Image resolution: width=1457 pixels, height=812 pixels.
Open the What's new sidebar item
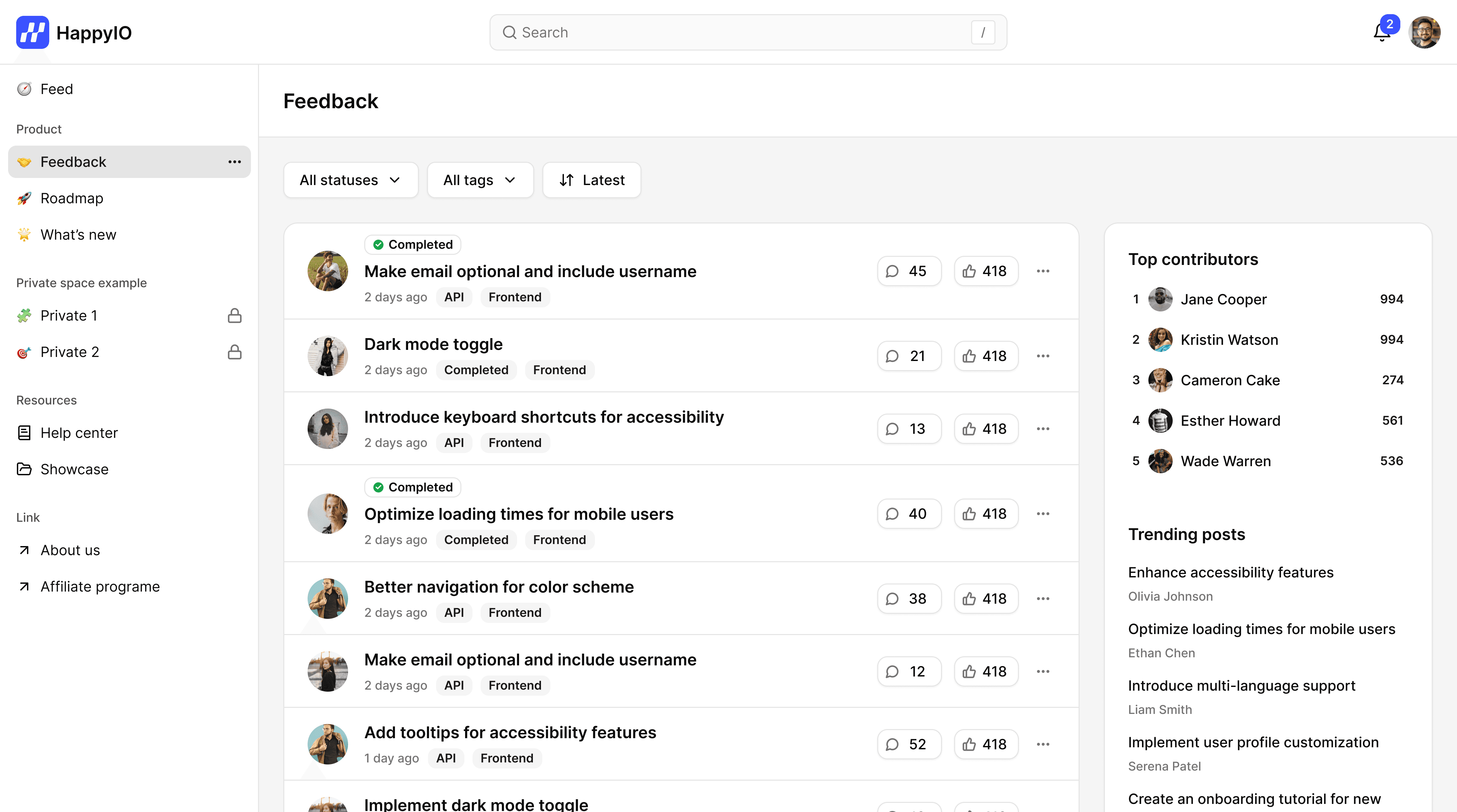[78, 235]
